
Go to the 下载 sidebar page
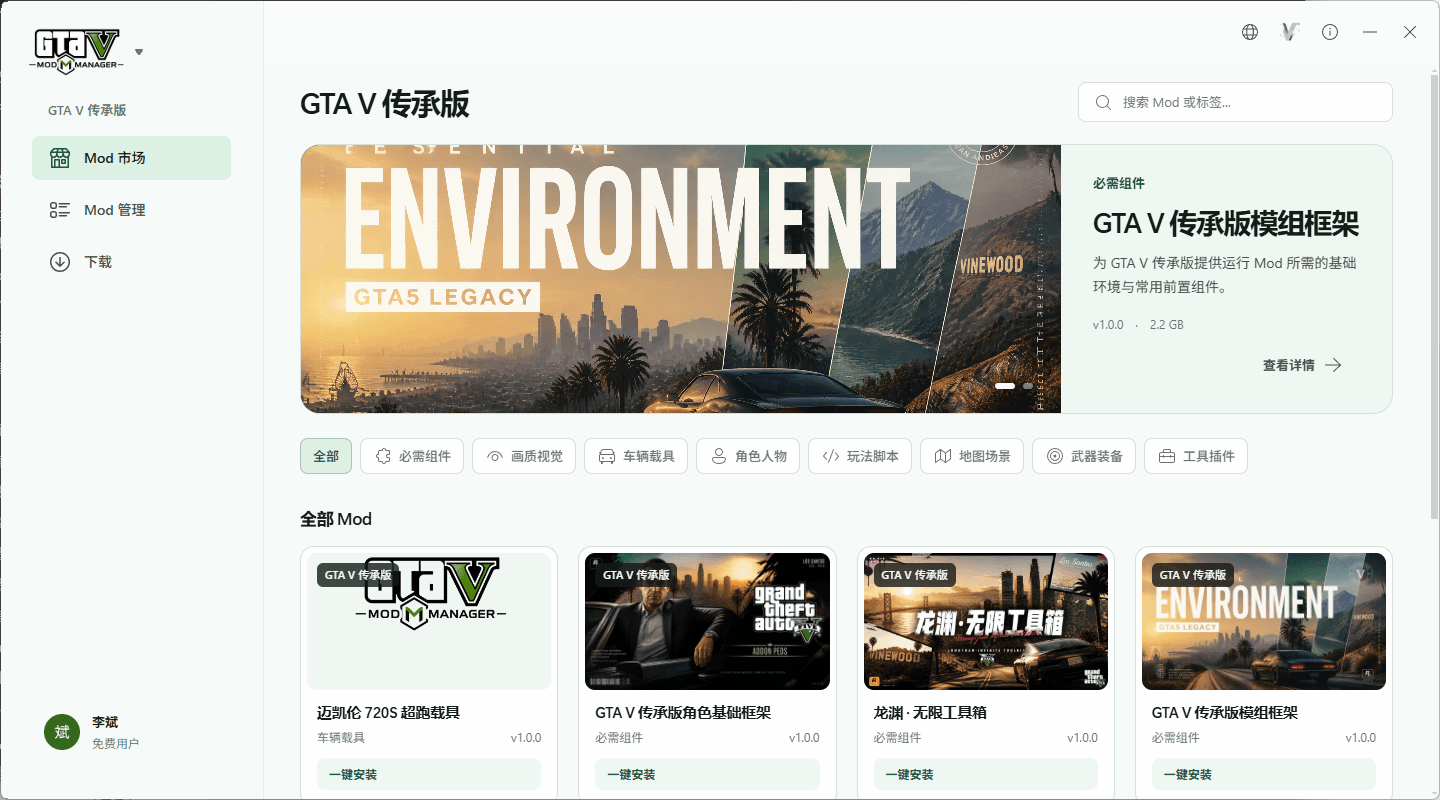point(131,262)
